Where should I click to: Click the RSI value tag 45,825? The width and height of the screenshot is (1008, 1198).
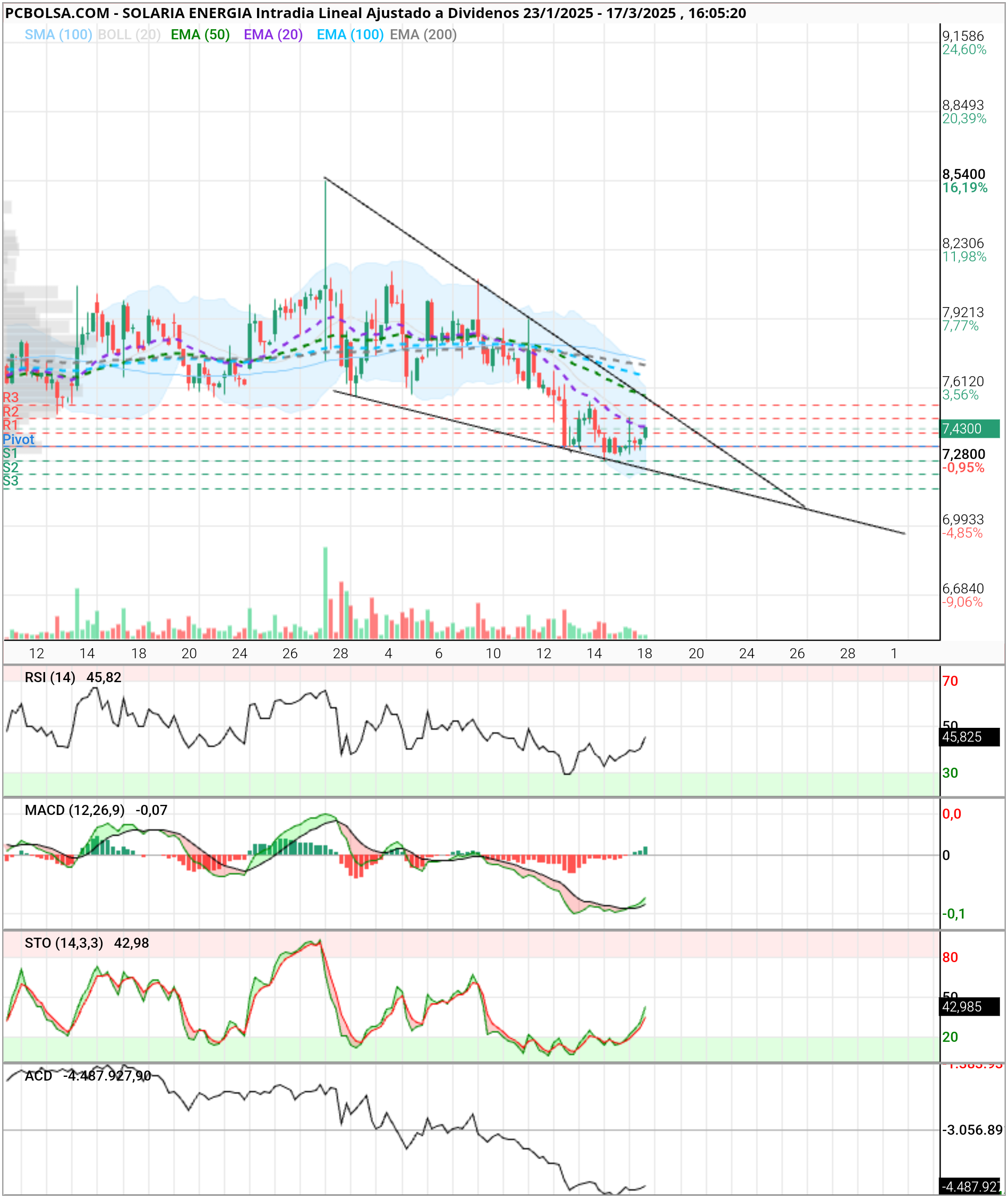[x=970, y=737]
